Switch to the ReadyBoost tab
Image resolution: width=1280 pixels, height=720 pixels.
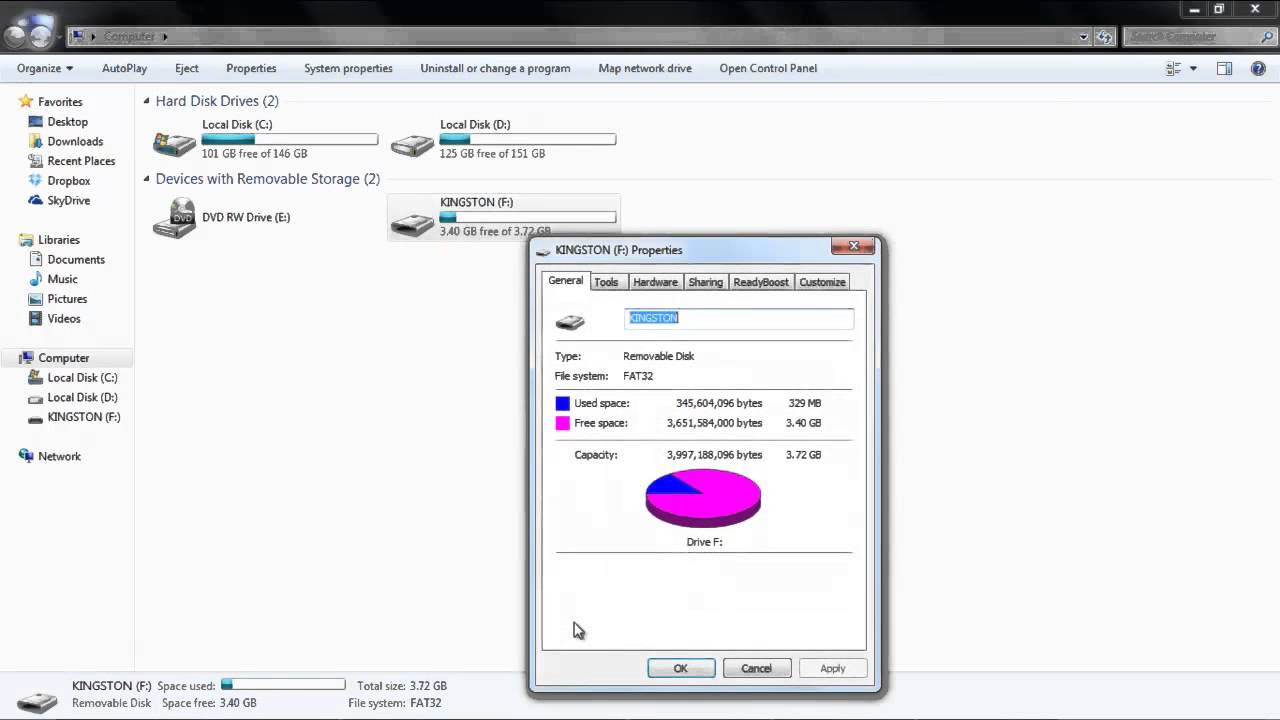click(x=761, y=282)
